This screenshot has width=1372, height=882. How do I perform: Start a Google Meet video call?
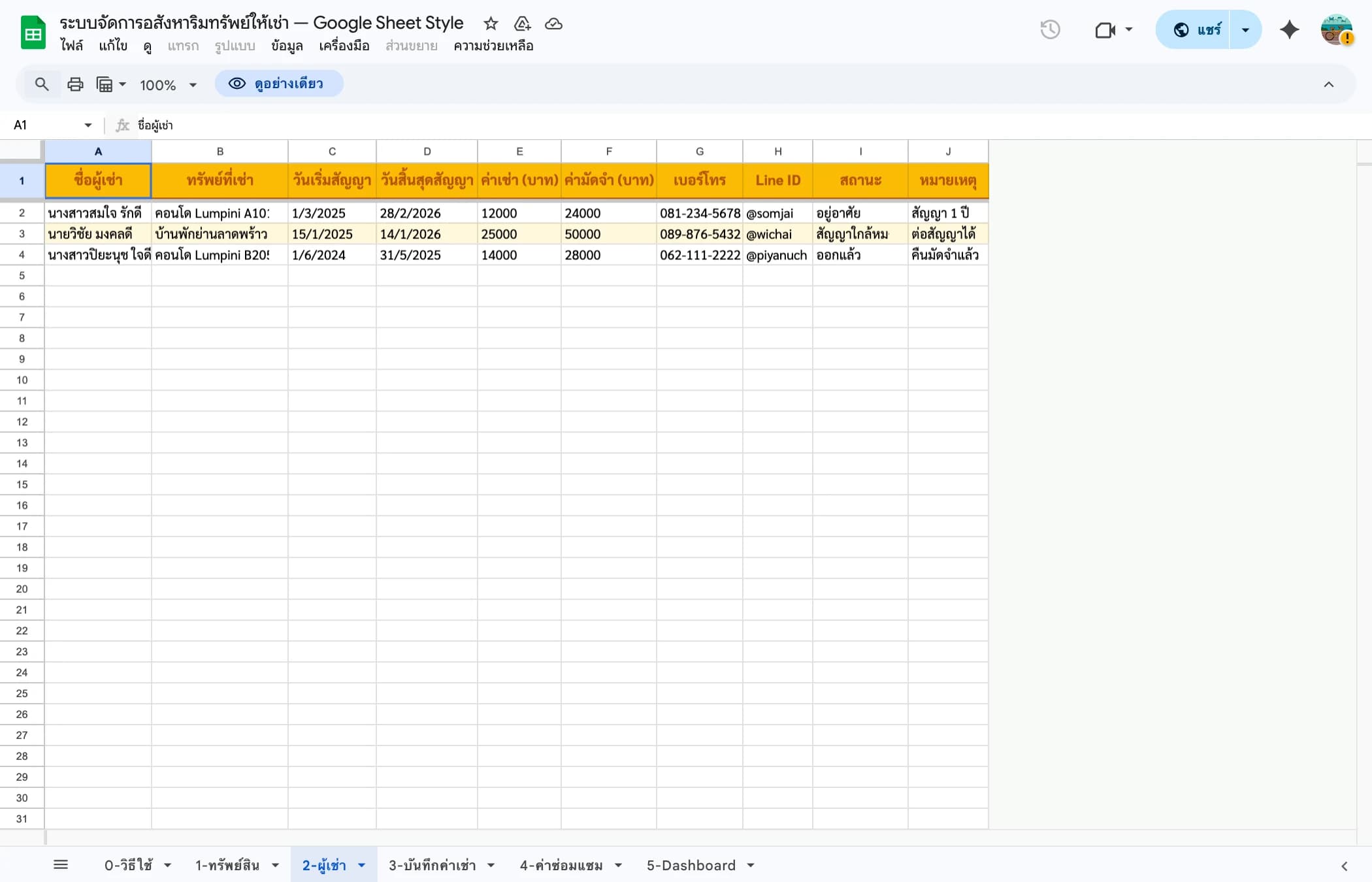tap(1105, 29)
